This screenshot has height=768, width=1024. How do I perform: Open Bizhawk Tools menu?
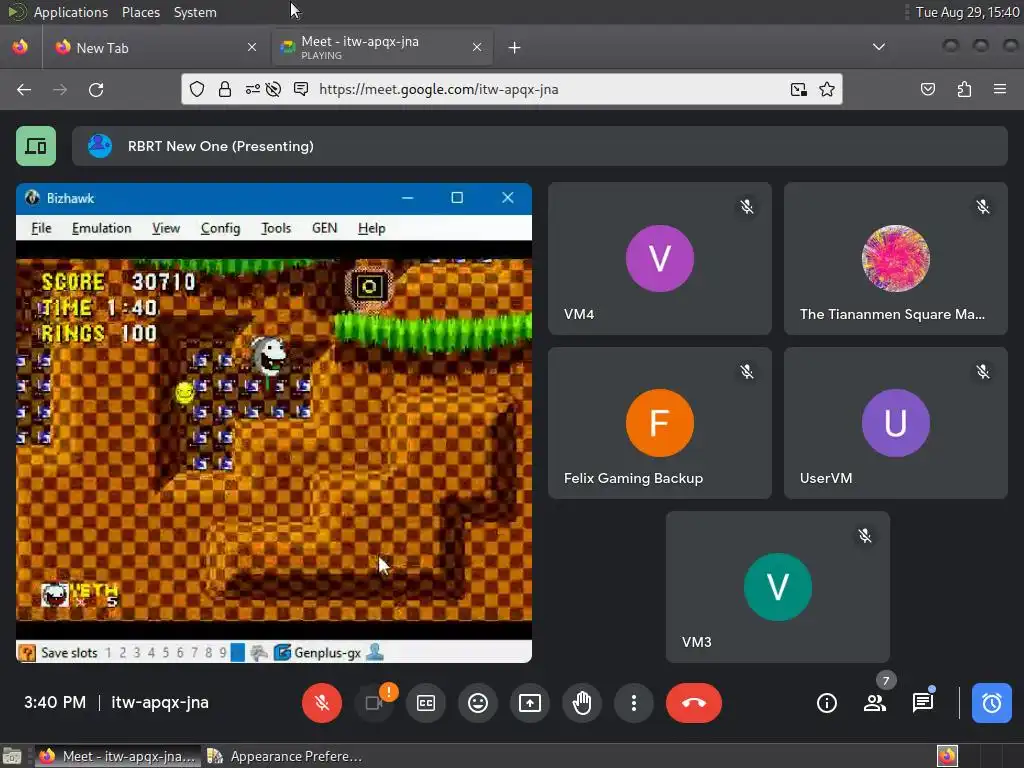click(x=276, y=228)
